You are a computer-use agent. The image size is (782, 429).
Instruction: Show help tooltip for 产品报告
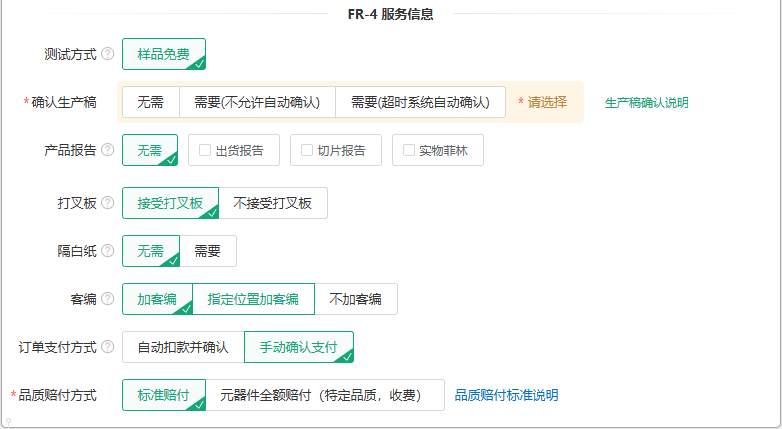coord(108,150)
